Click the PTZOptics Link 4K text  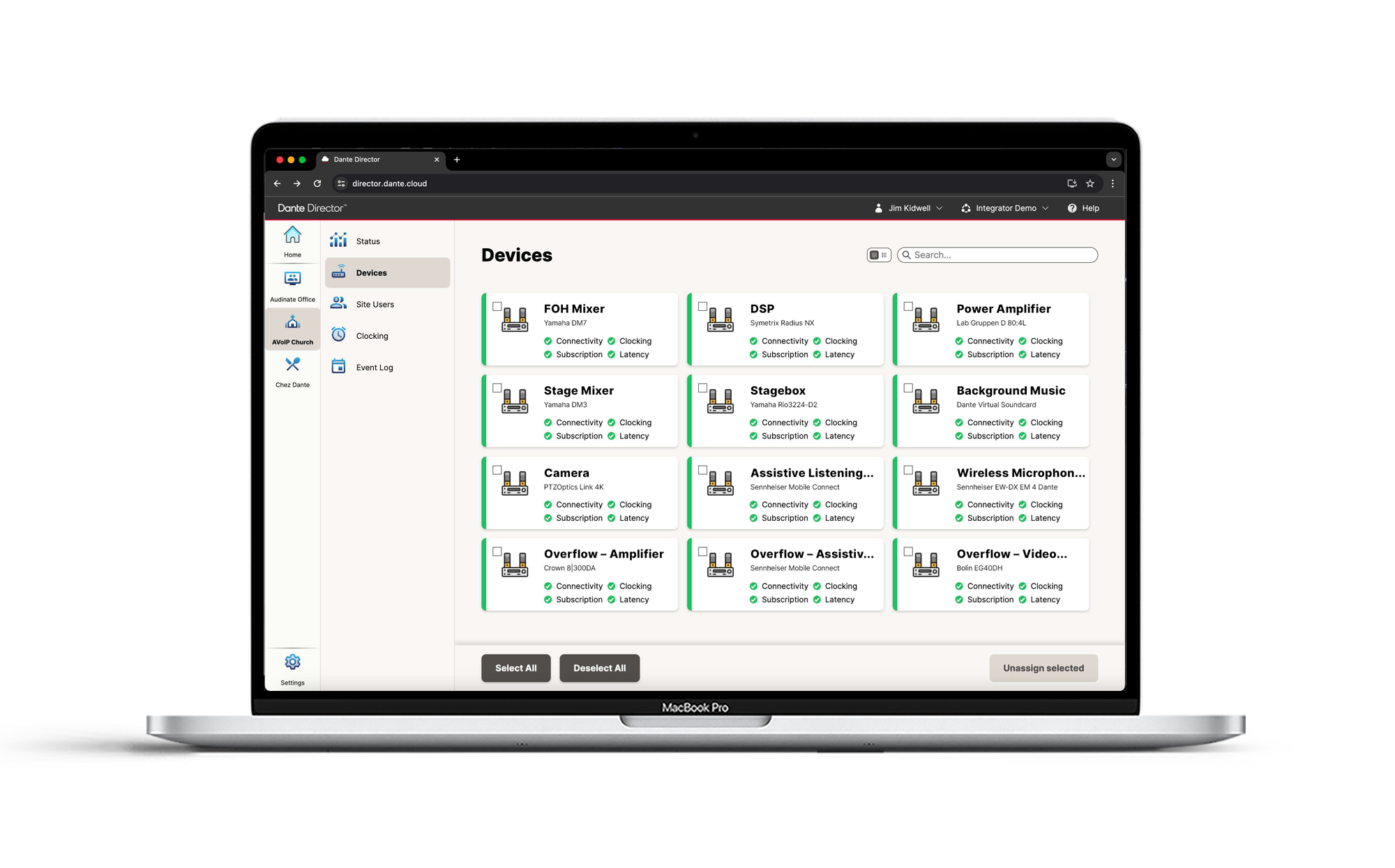(x=573, y=487)
